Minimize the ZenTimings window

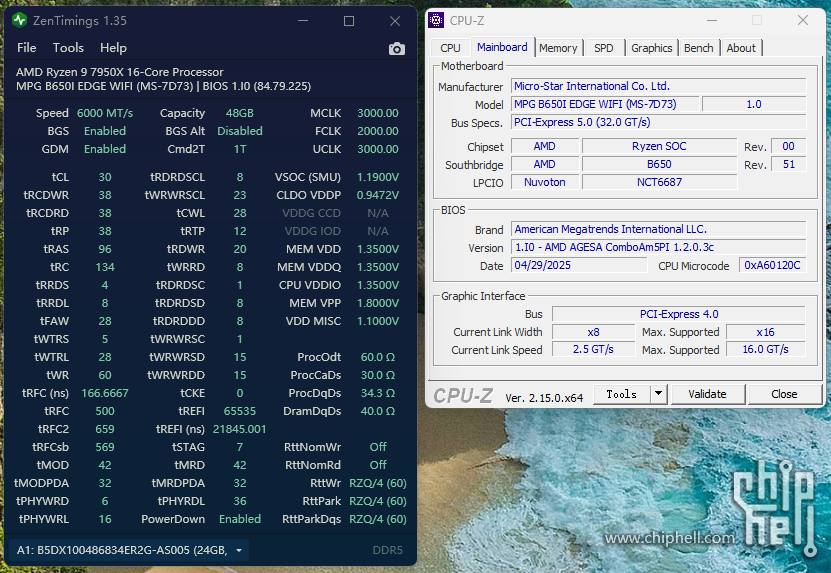click(303, 21)
